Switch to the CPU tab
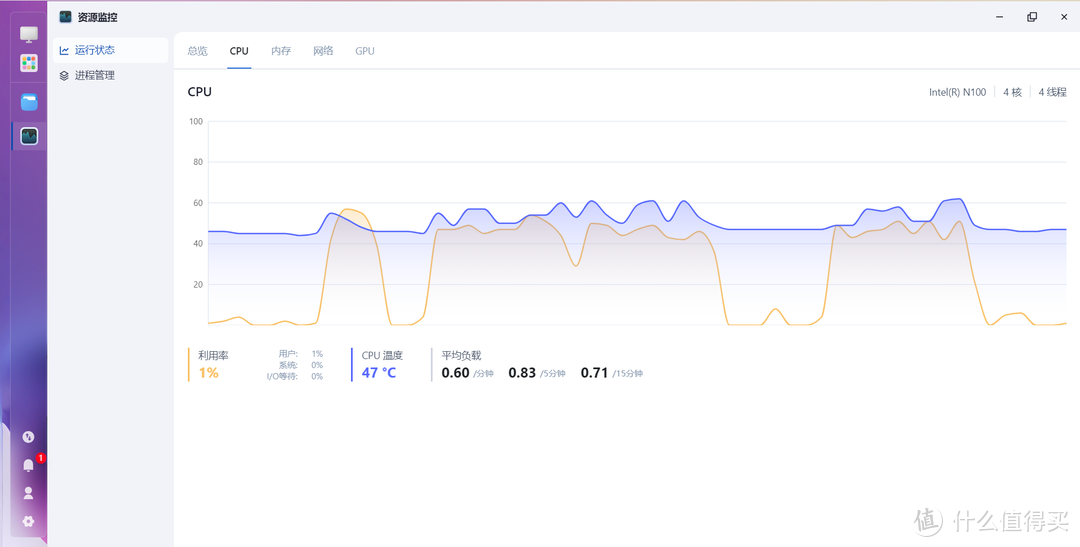This screenshot has width=1080, height=547. [239, 51]
